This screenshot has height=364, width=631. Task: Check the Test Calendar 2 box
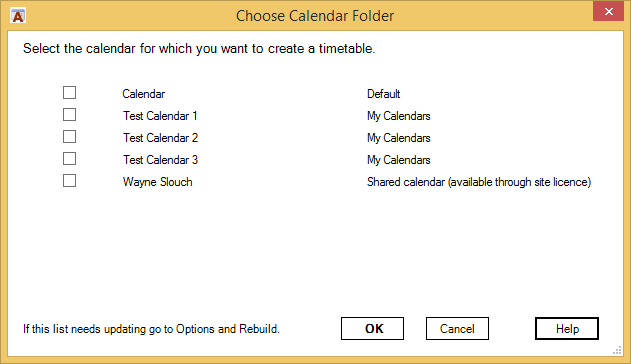pyautogui.click(x=69, y=137)
